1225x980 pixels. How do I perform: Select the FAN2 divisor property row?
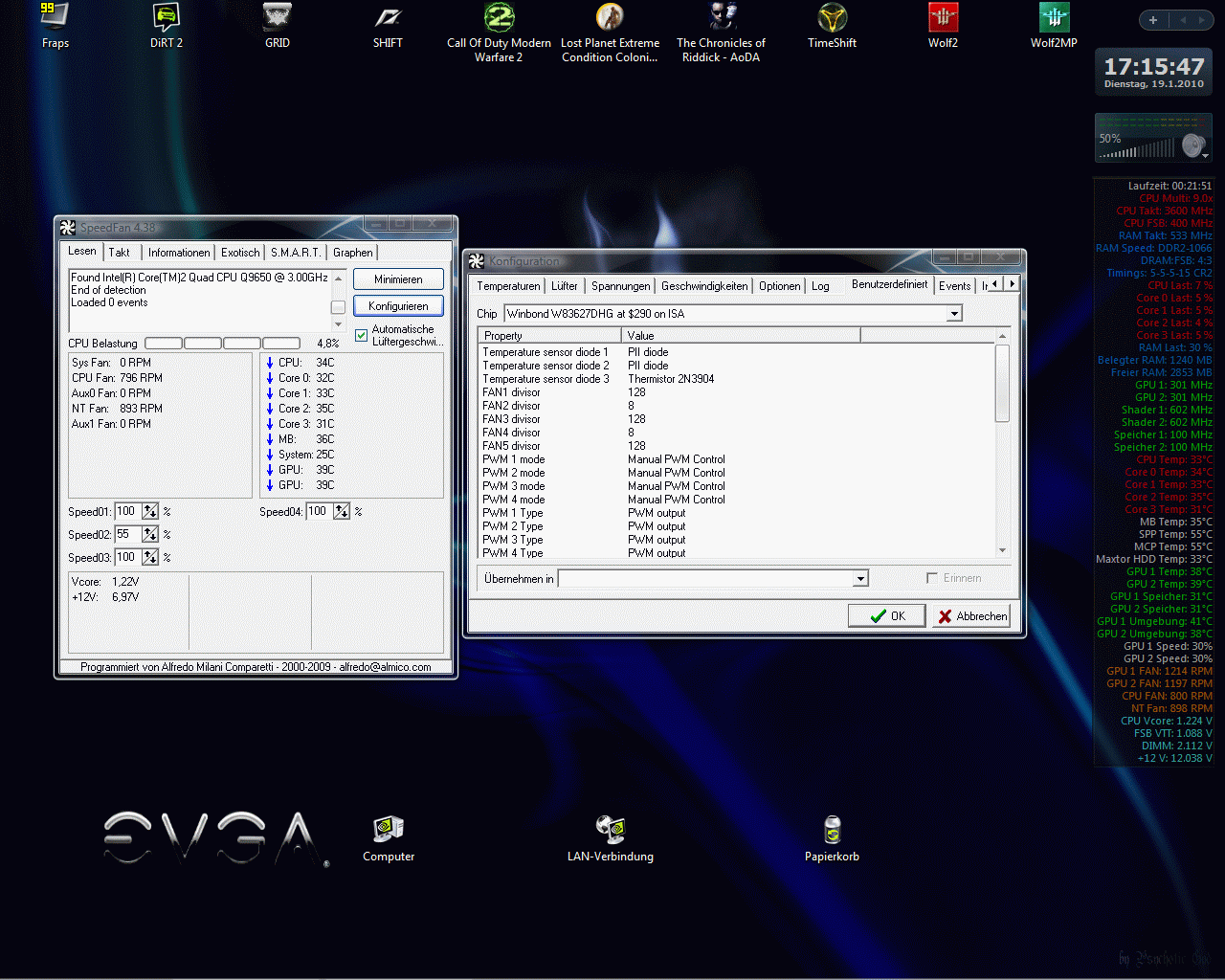tap(737, 406)
